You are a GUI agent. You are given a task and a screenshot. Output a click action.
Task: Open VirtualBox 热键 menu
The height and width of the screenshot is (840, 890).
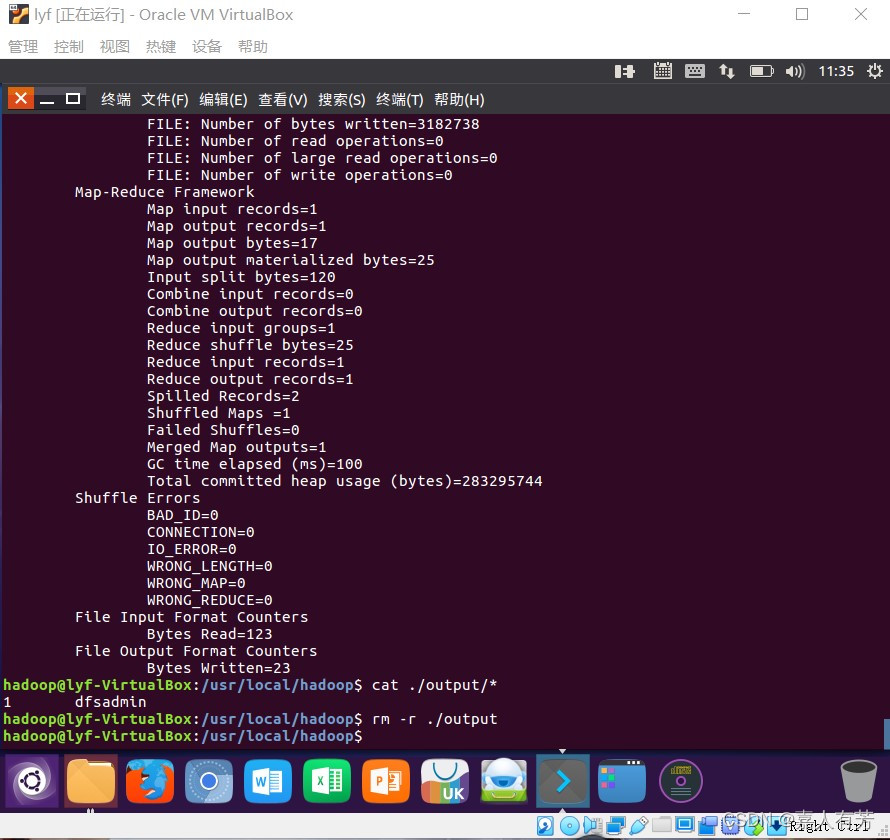pos(161,47)
